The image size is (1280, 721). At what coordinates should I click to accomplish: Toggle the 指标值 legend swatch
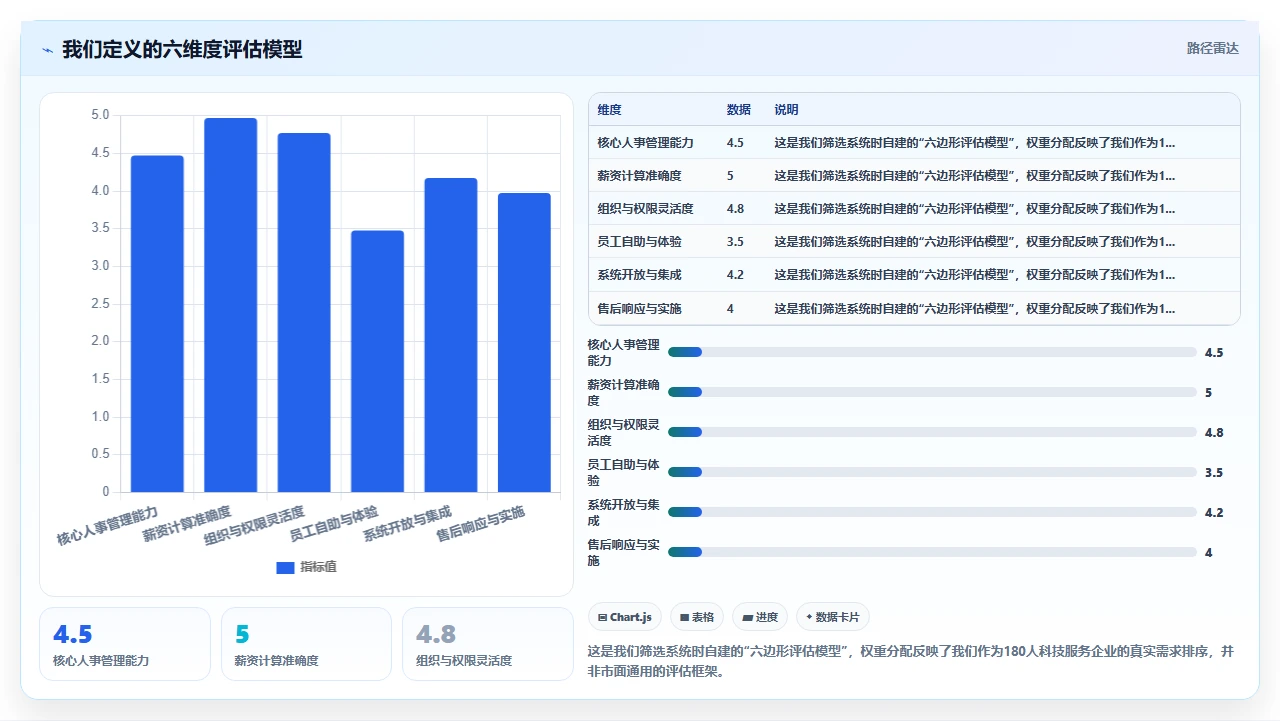285,567
